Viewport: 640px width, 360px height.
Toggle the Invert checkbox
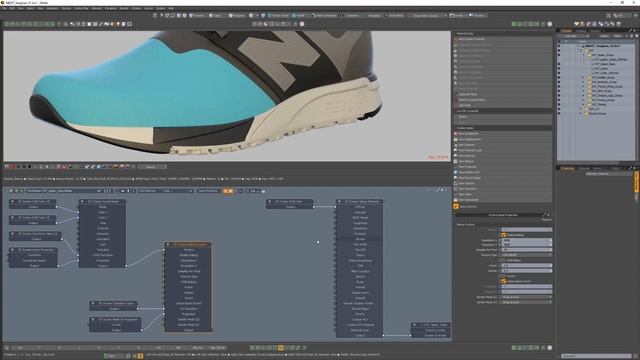[x=503, y=276]
